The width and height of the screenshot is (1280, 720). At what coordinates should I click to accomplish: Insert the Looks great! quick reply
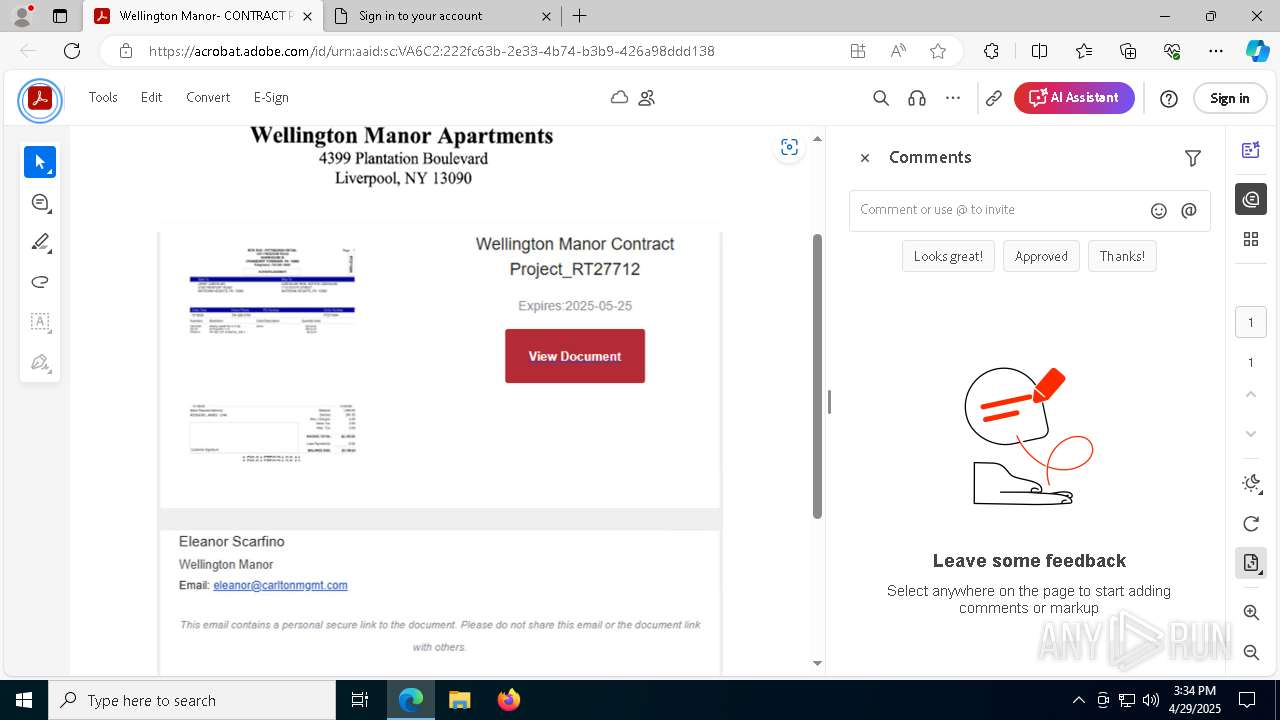948,256
